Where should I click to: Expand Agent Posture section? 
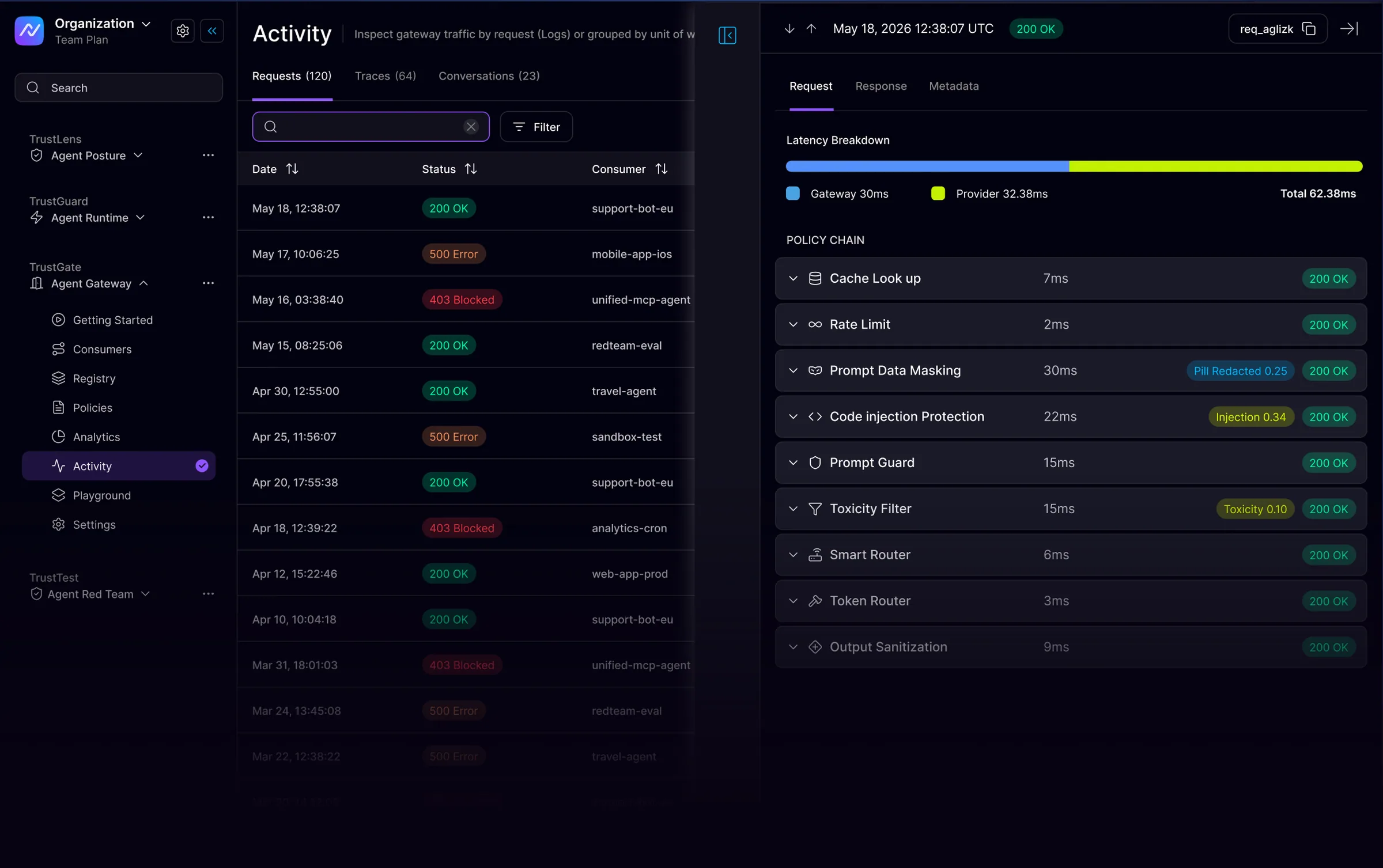pos(138,156)
